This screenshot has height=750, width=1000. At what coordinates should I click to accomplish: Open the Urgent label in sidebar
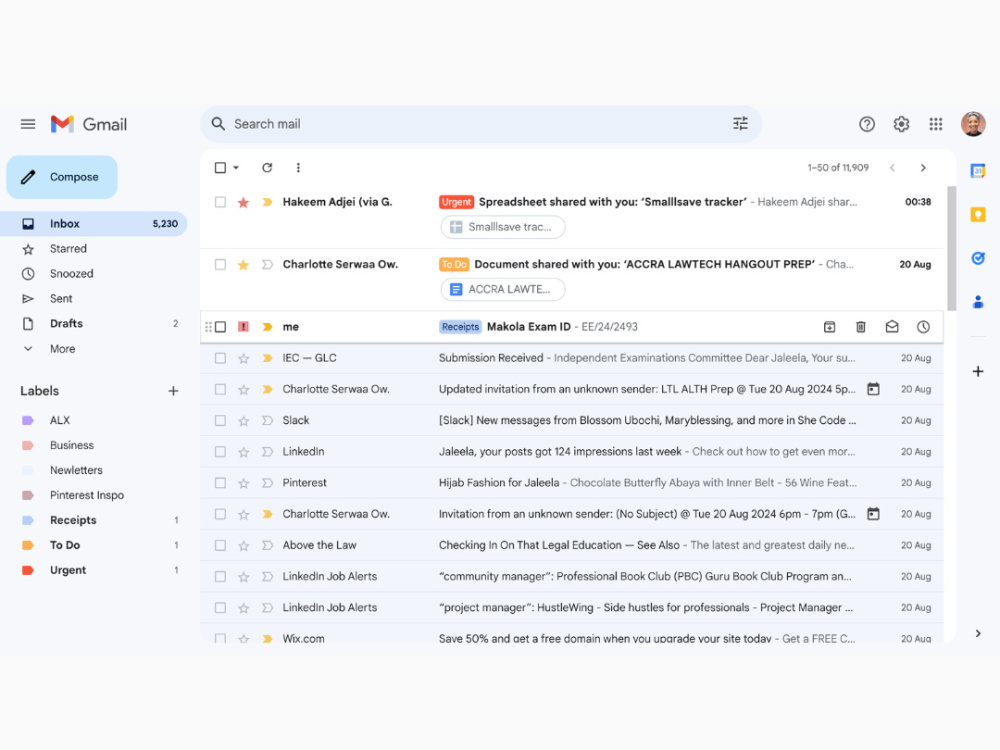[94, 570]
